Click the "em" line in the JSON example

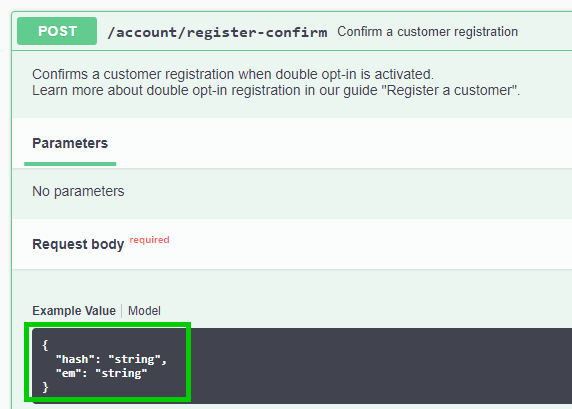pos(101,373)
